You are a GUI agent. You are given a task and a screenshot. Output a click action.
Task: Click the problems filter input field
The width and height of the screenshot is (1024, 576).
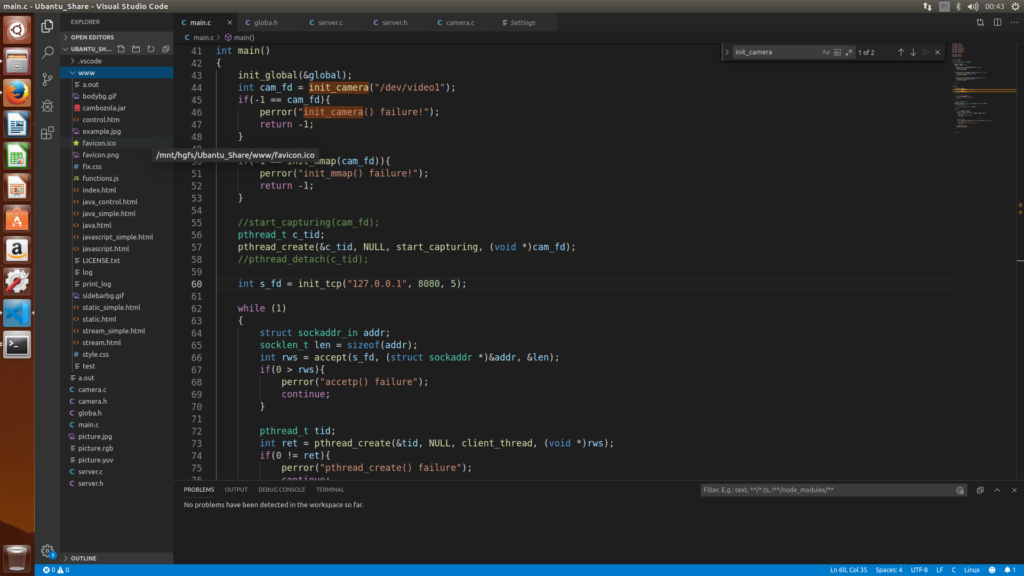[x=825, y=490]
